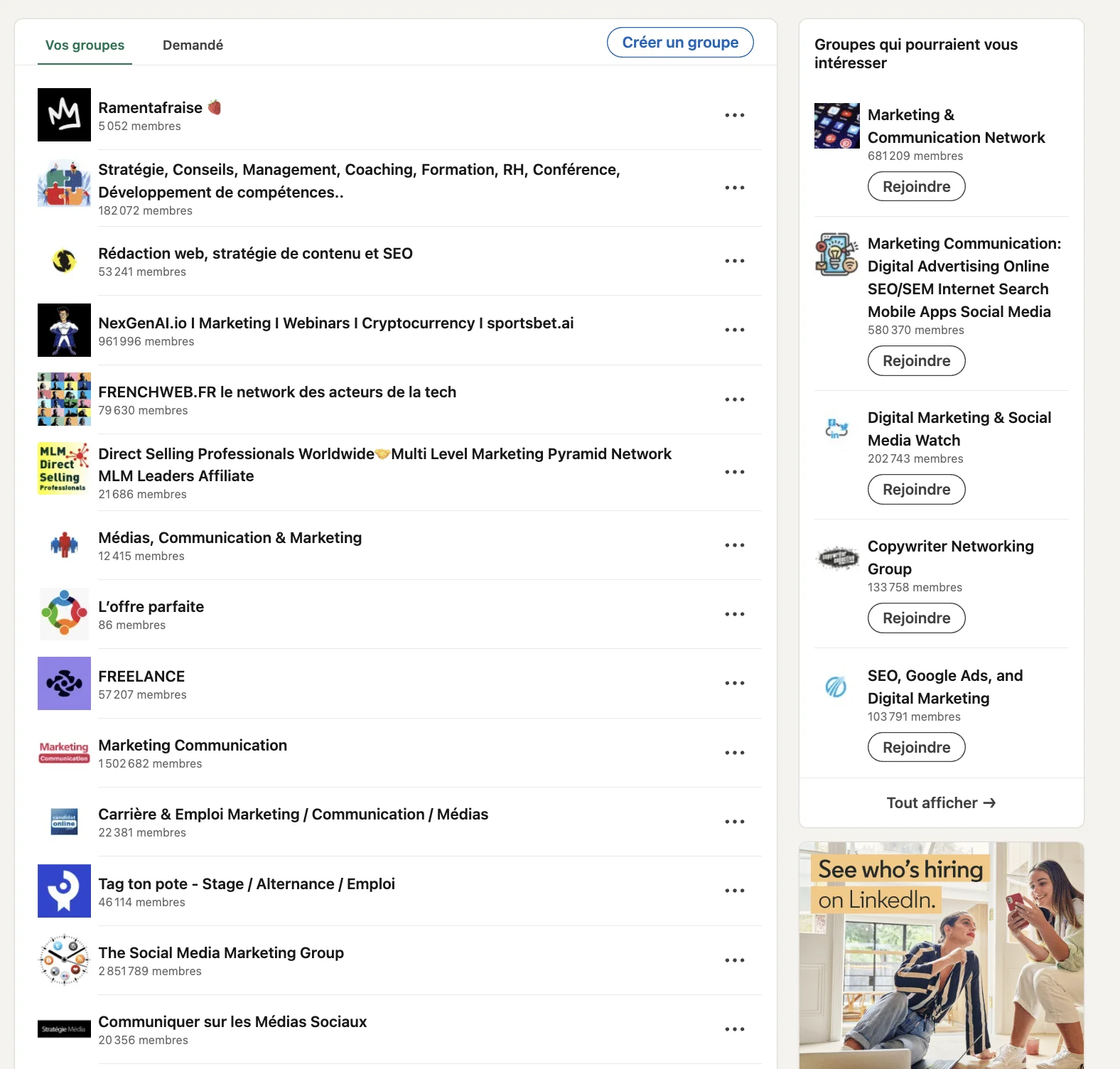This screenshot has height=1069, width=1120.
Task: Open three-dot menu for Carrière & Emploi group
Action: pos(735,822)
